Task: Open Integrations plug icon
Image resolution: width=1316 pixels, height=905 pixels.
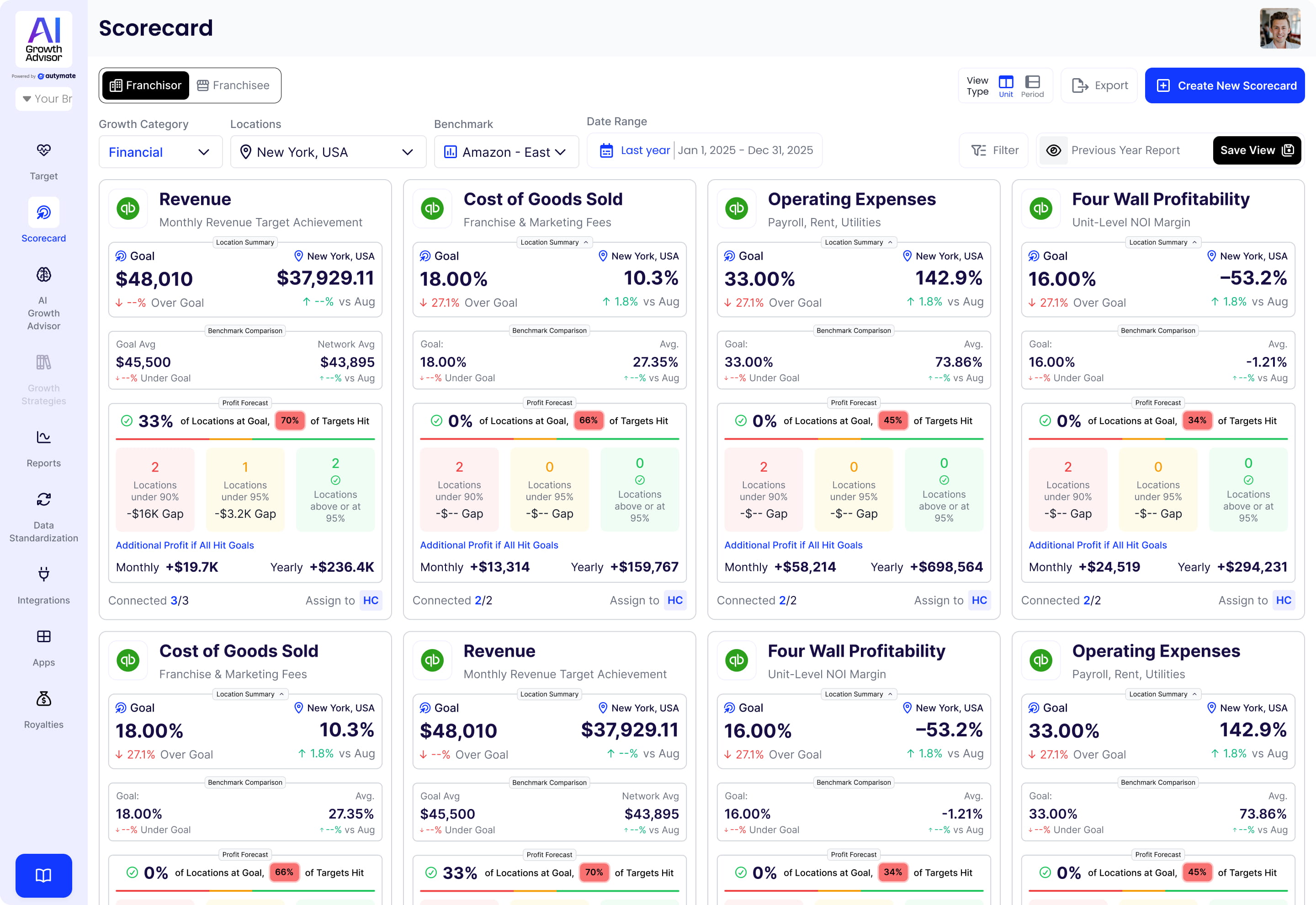Action: click(x=44, y=575)
